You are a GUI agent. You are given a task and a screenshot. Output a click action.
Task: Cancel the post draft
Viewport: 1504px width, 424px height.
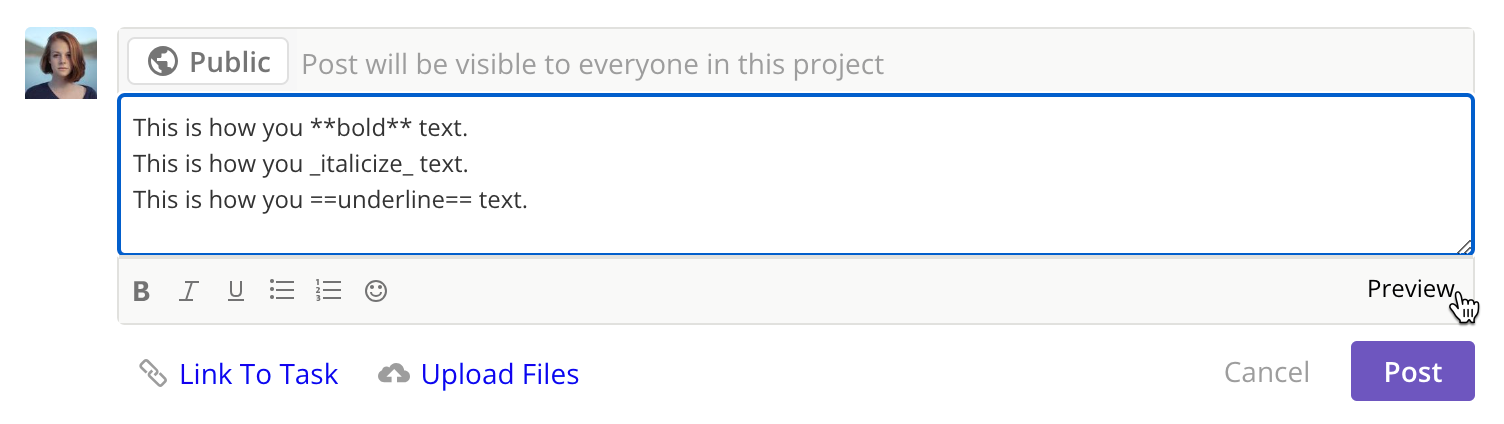coord(1266,372)
